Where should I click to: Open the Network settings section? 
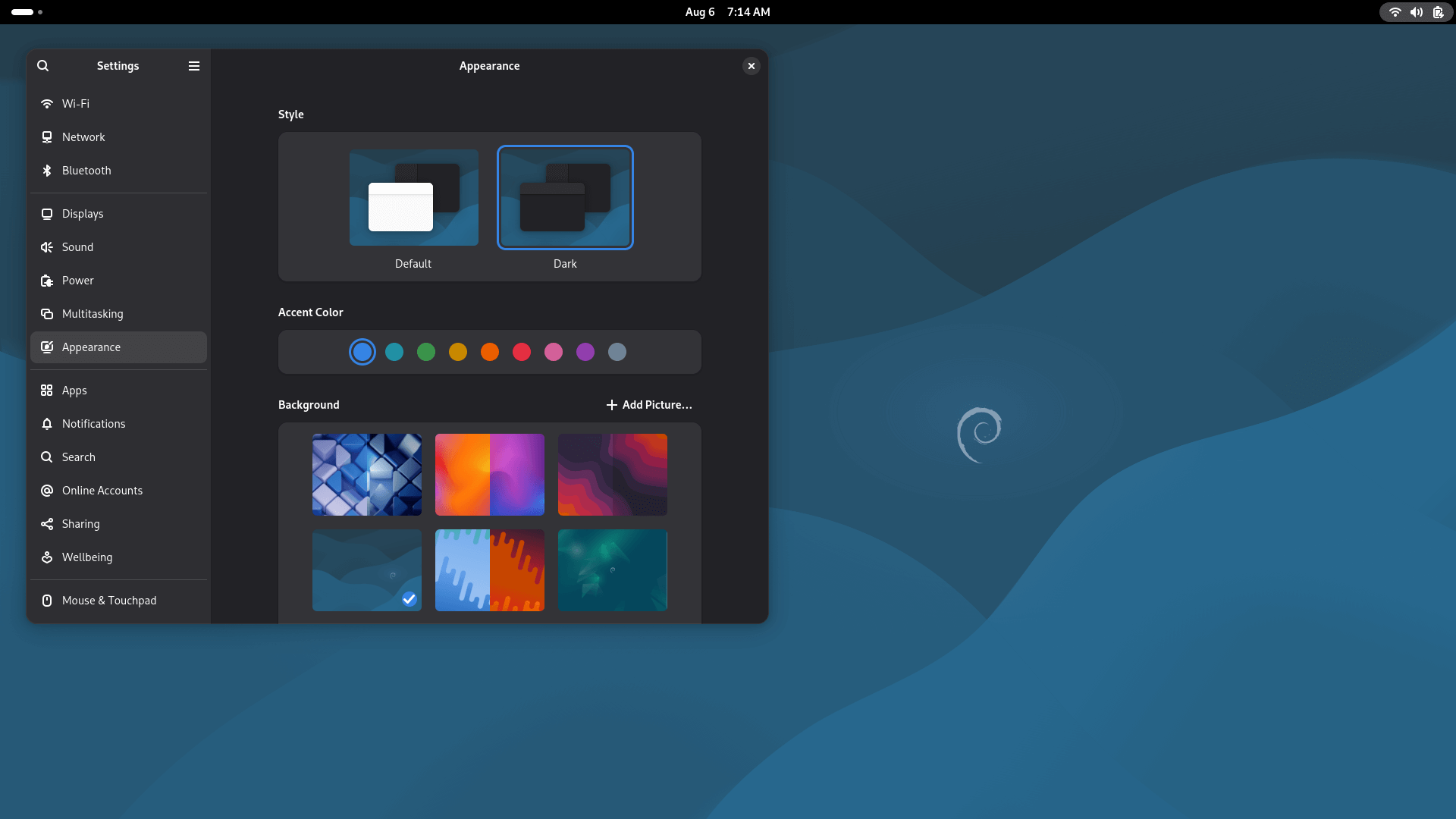click(x=83, y=137)
